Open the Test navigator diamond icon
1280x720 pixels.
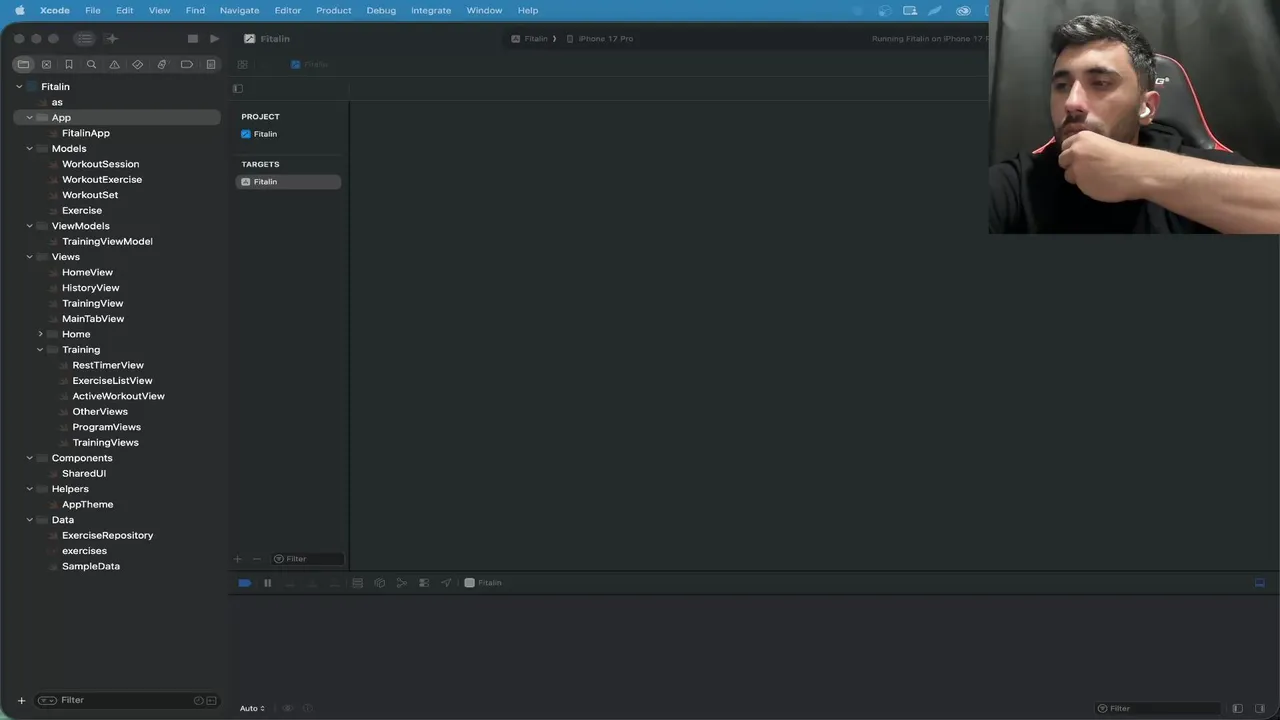point(138,64)
